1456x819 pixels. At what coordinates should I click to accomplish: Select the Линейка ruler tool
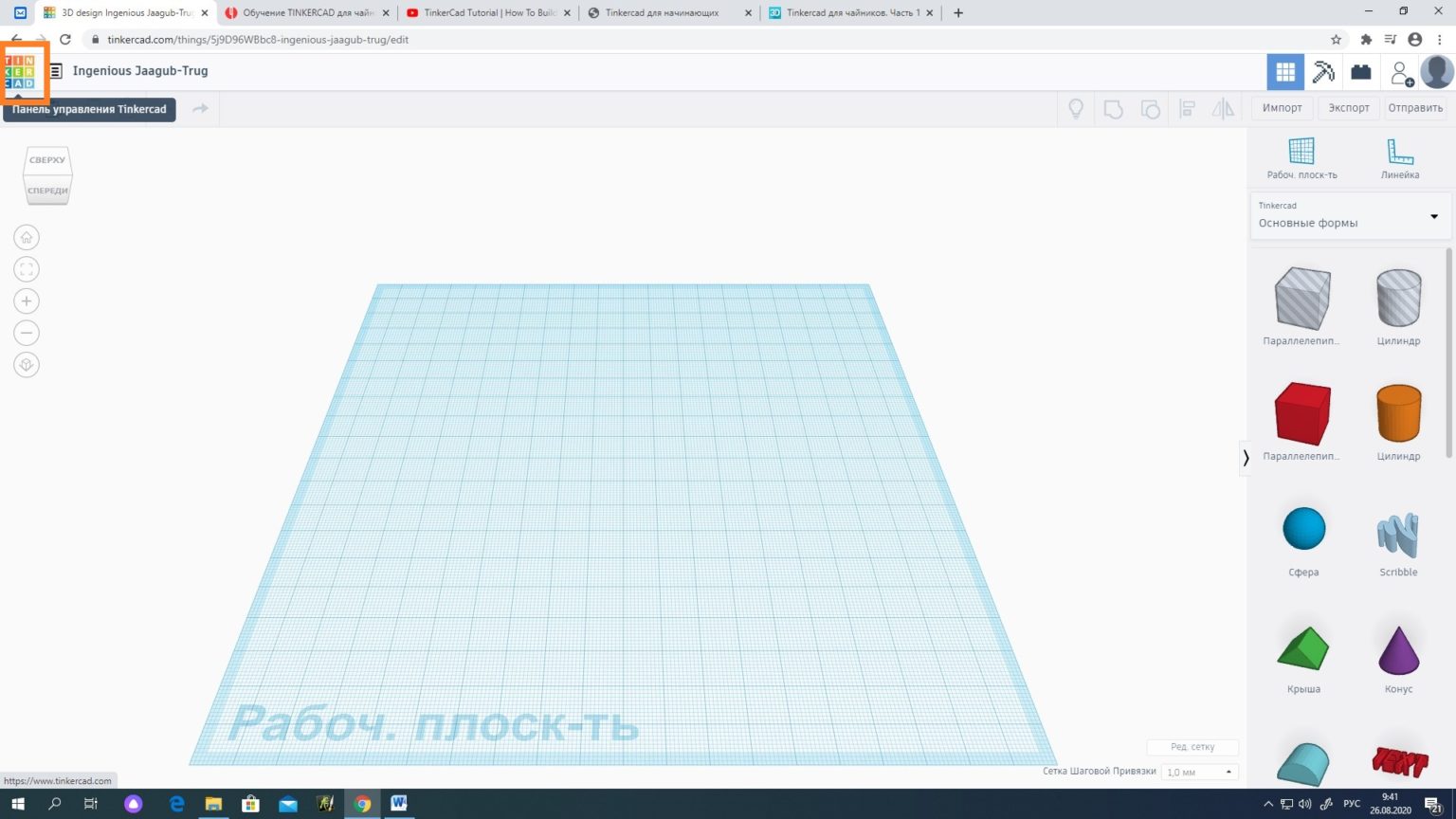pyautogui.click(x=1399, y=157)
